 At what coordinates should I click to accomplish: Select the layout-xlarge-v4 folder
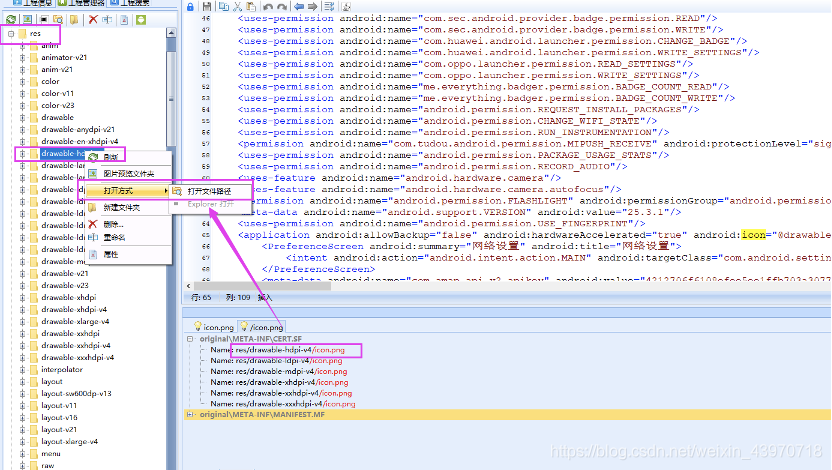coord(70,441)
